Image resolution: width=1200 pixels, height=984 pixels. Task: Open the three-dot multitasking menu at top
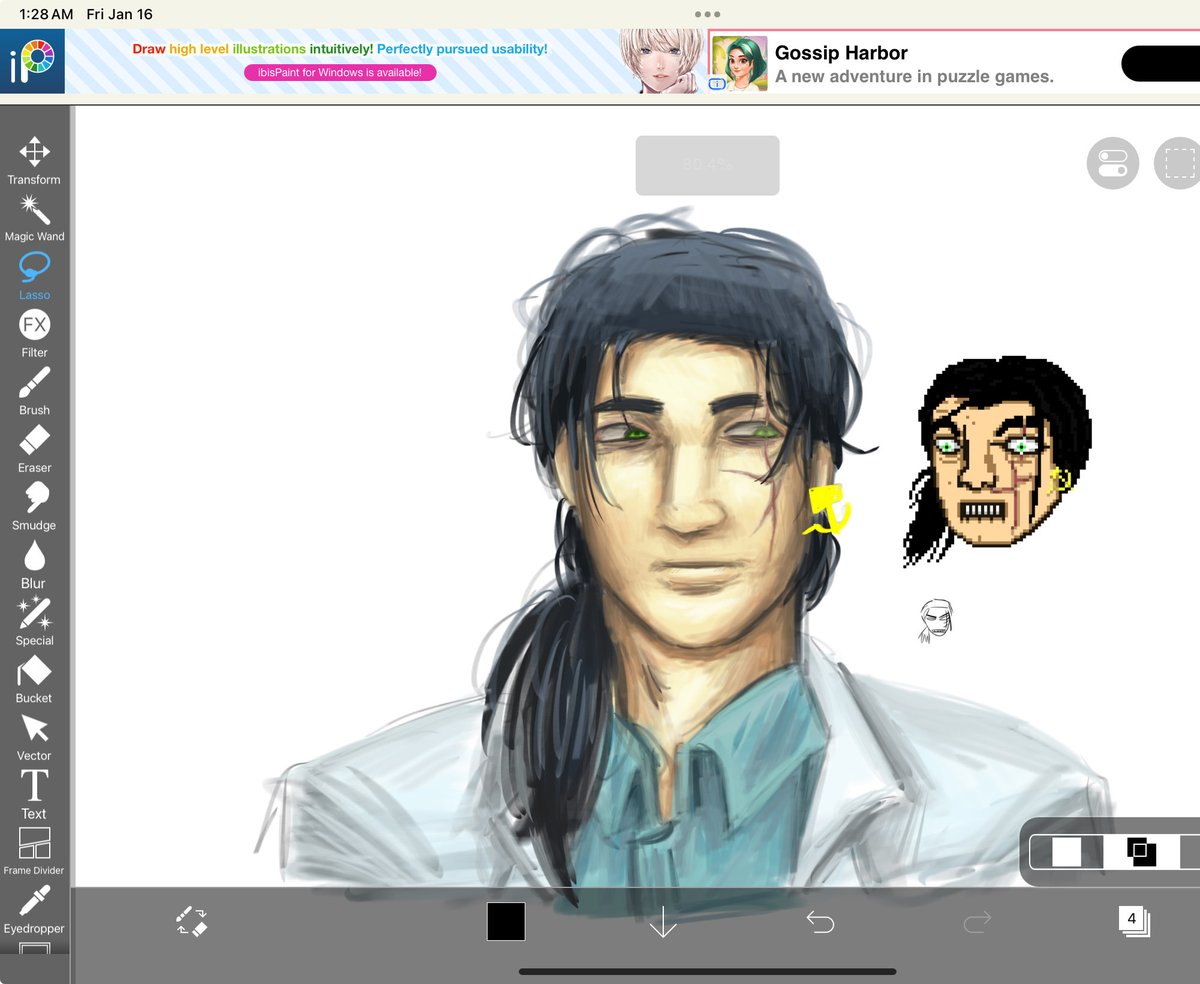[707, 15]
